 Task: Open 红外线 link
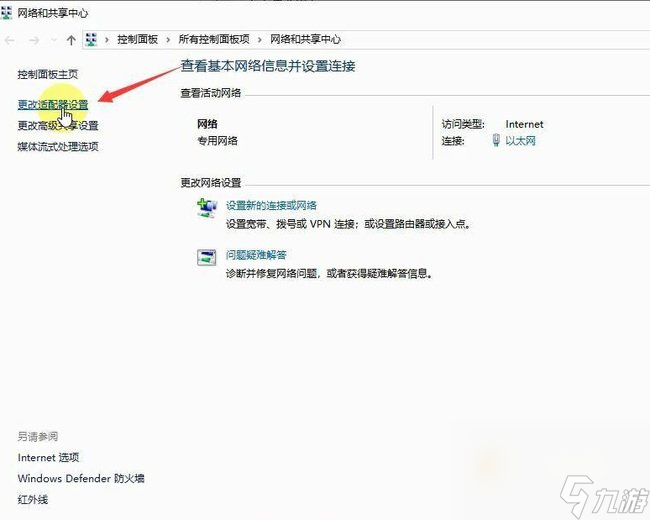[33, 499]
